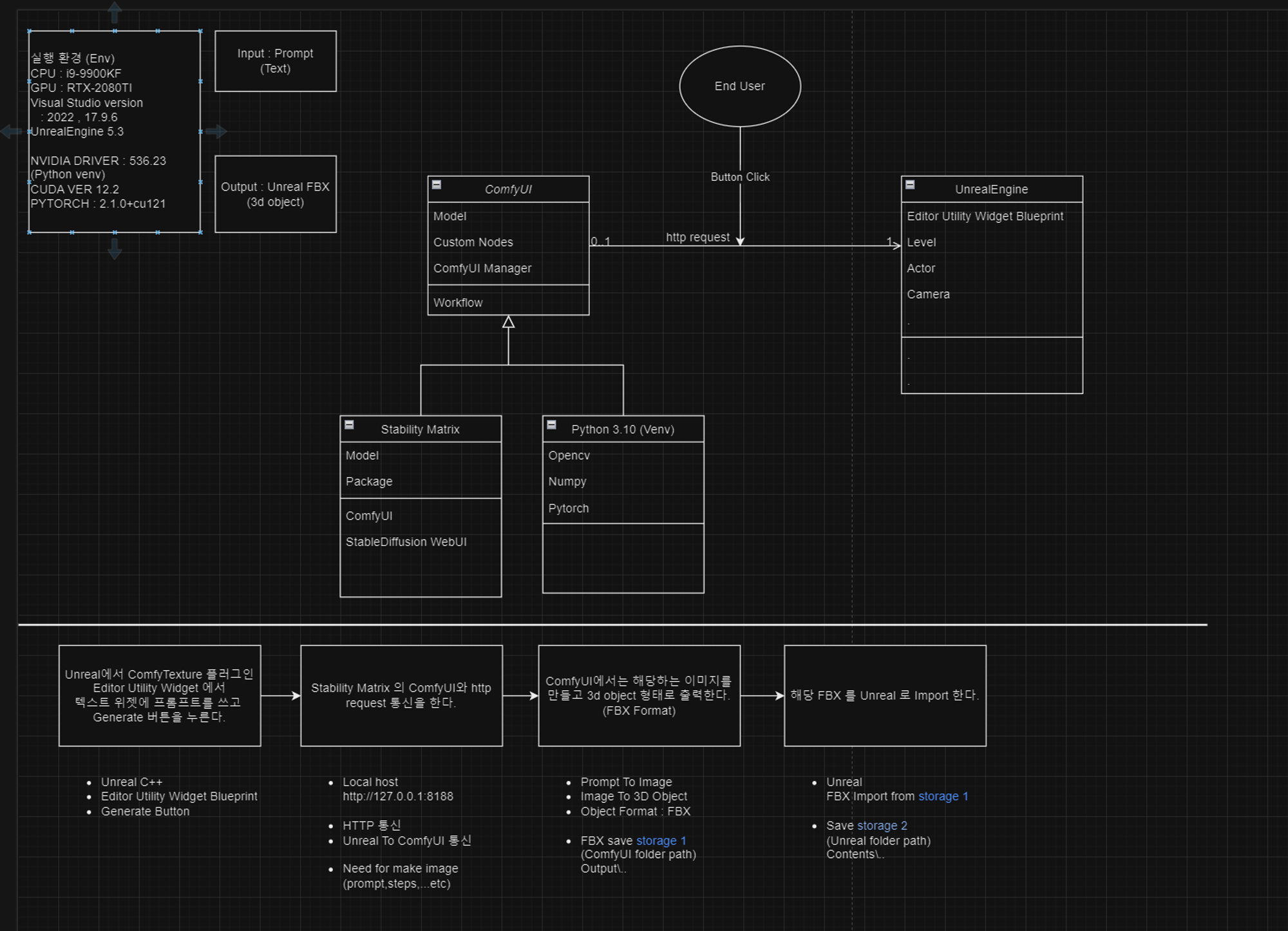This screenshot has width=1288, height=931.
Task: Select the StableDiffusion WebUI row
Action: (x=406, y=542)
